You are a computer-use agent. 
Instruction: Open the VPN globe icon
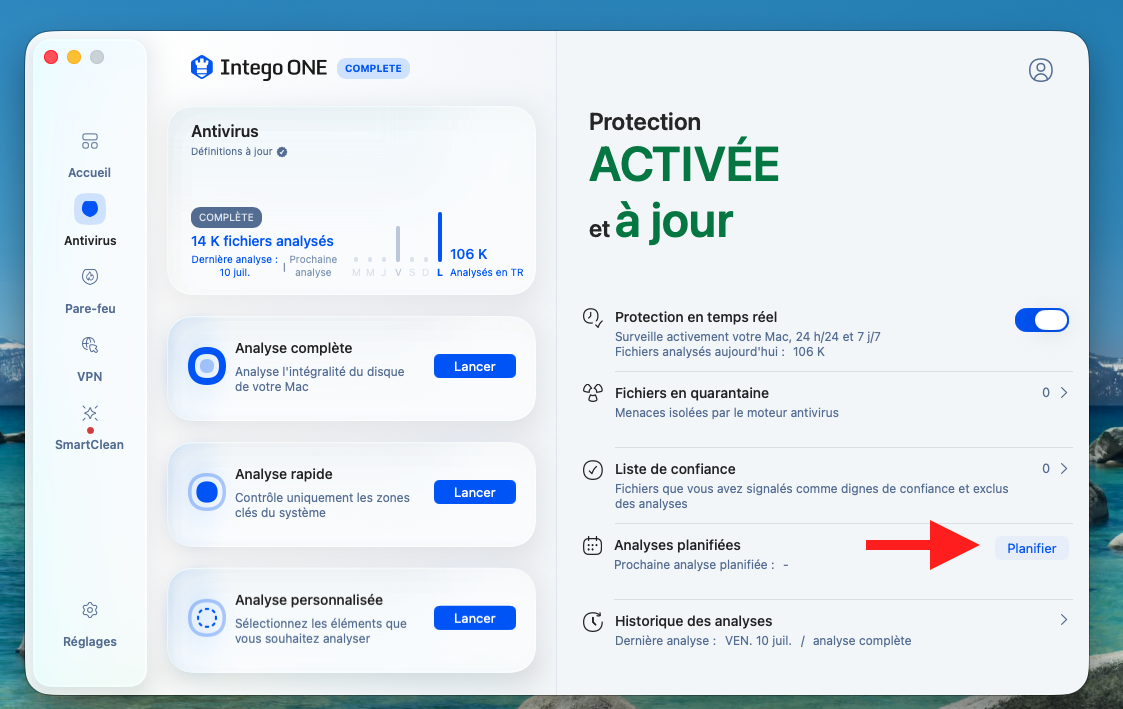[90, 344]
